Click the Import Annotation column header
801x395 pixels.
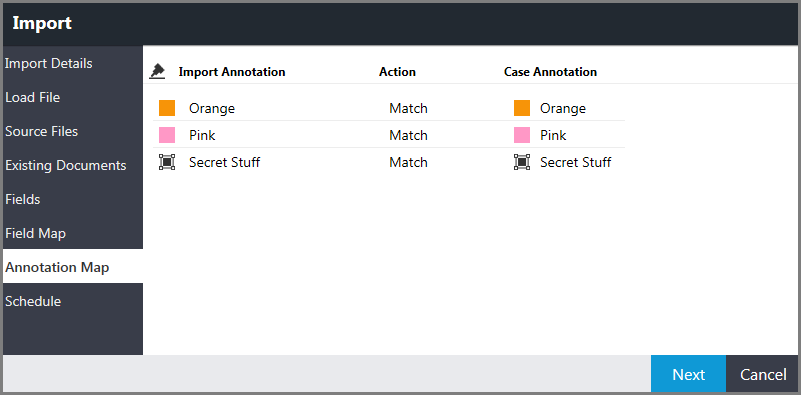click(232, 72)
